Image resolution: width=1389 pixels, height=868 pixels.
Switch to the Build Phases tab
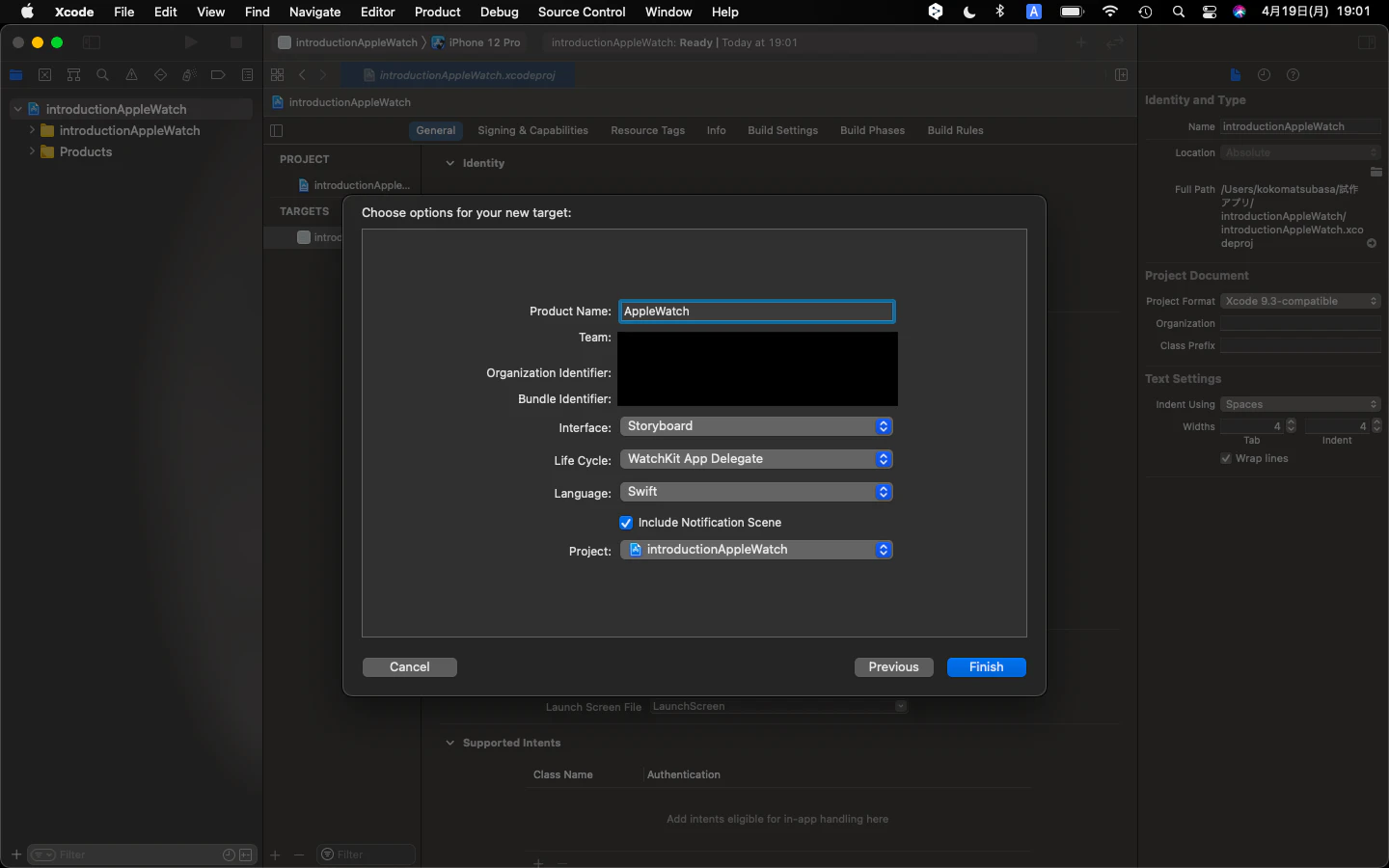click(x=872, y=130)
